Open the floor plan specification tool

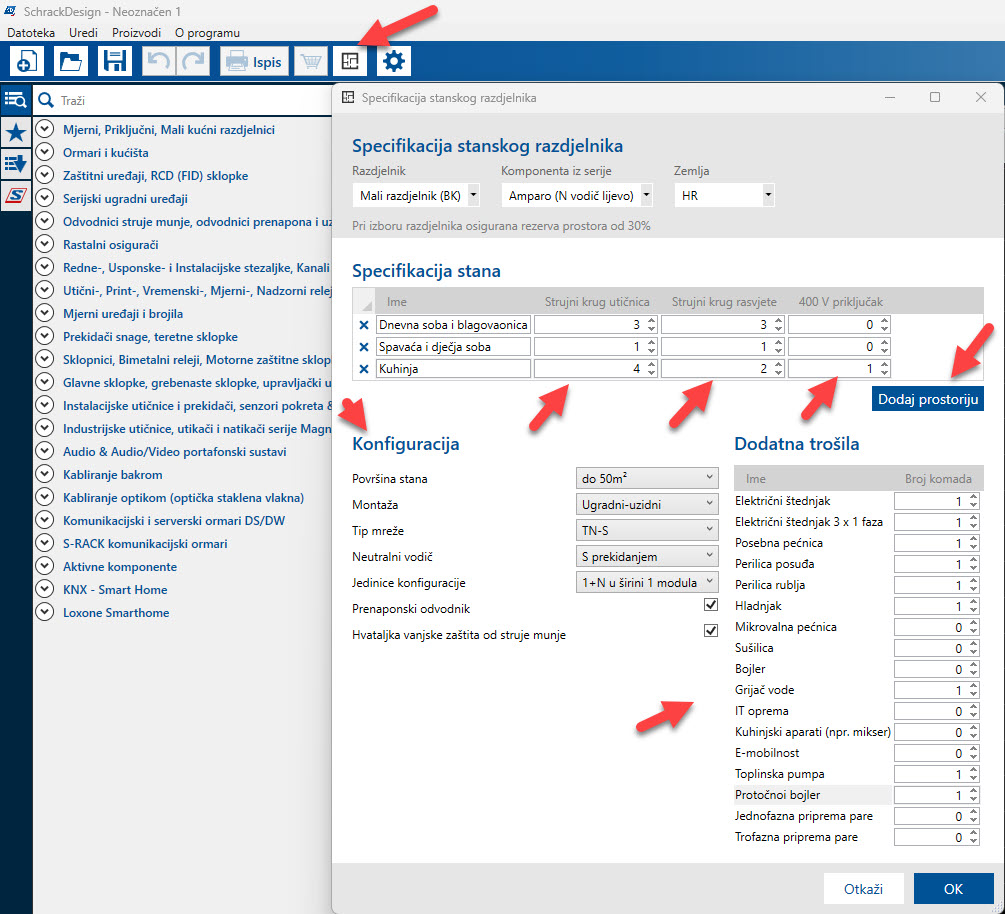tap(349, 61)
